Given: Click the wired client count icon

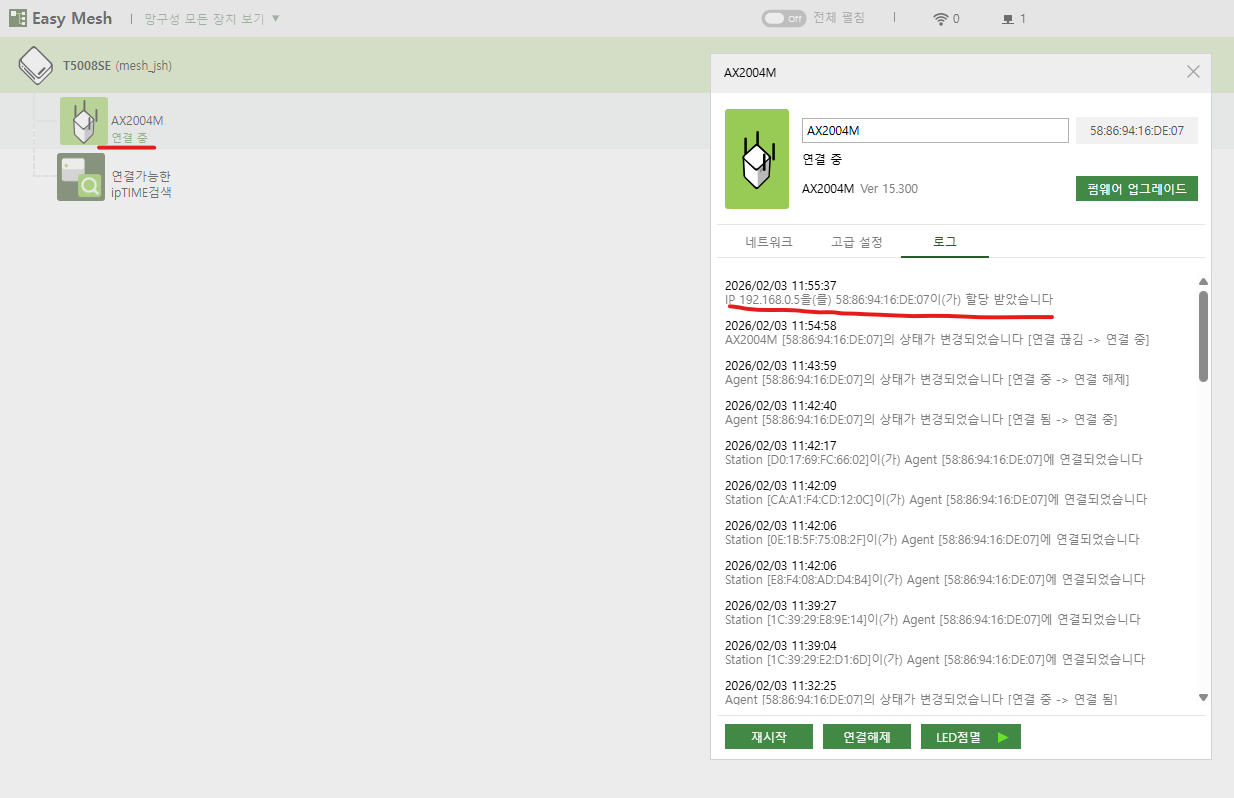Looking at the screenshot, I should 1008,19.
